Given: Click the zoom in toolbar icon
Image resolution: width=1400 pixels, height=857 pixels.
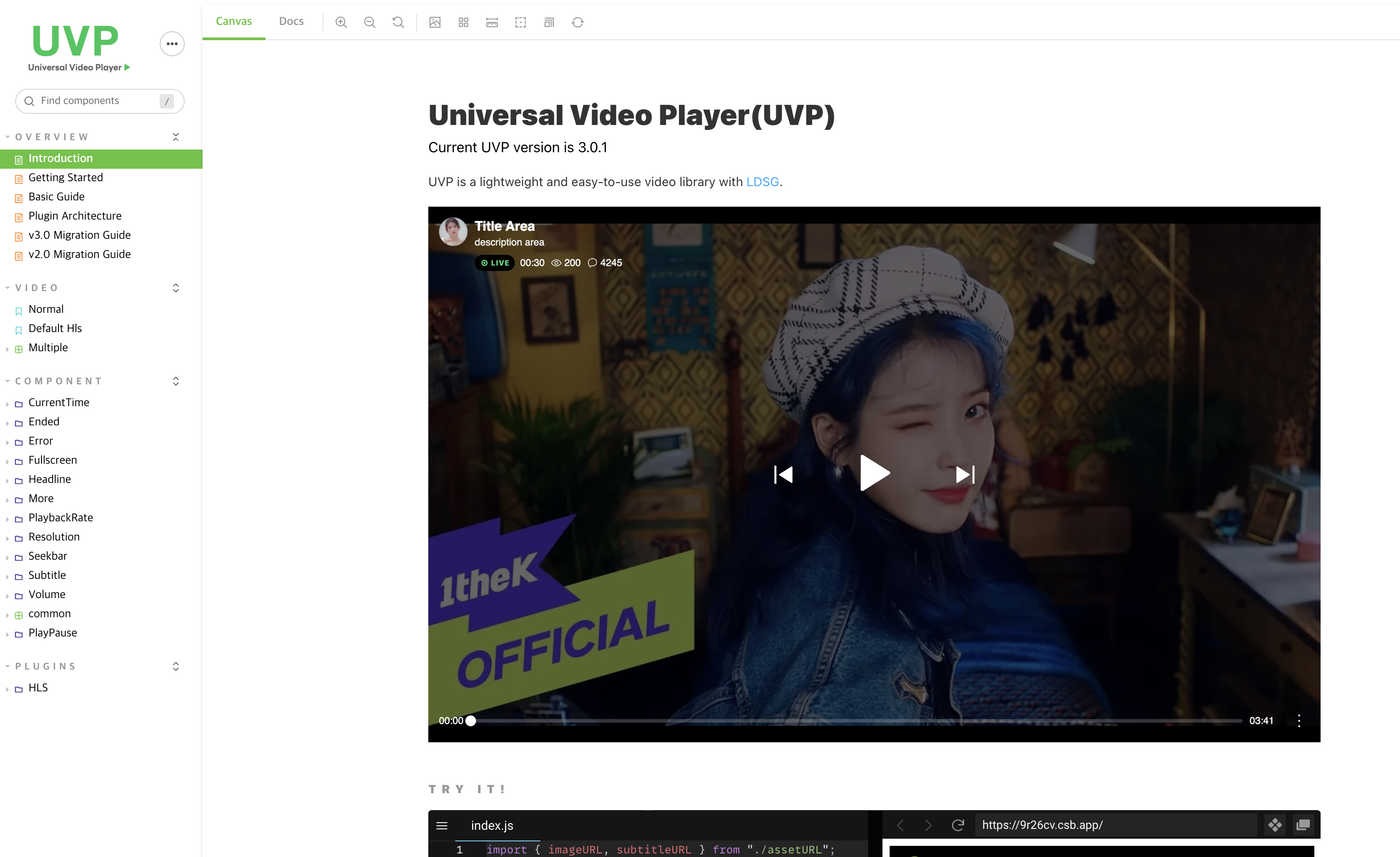Looking at the screenshot, I should (341, 22).
